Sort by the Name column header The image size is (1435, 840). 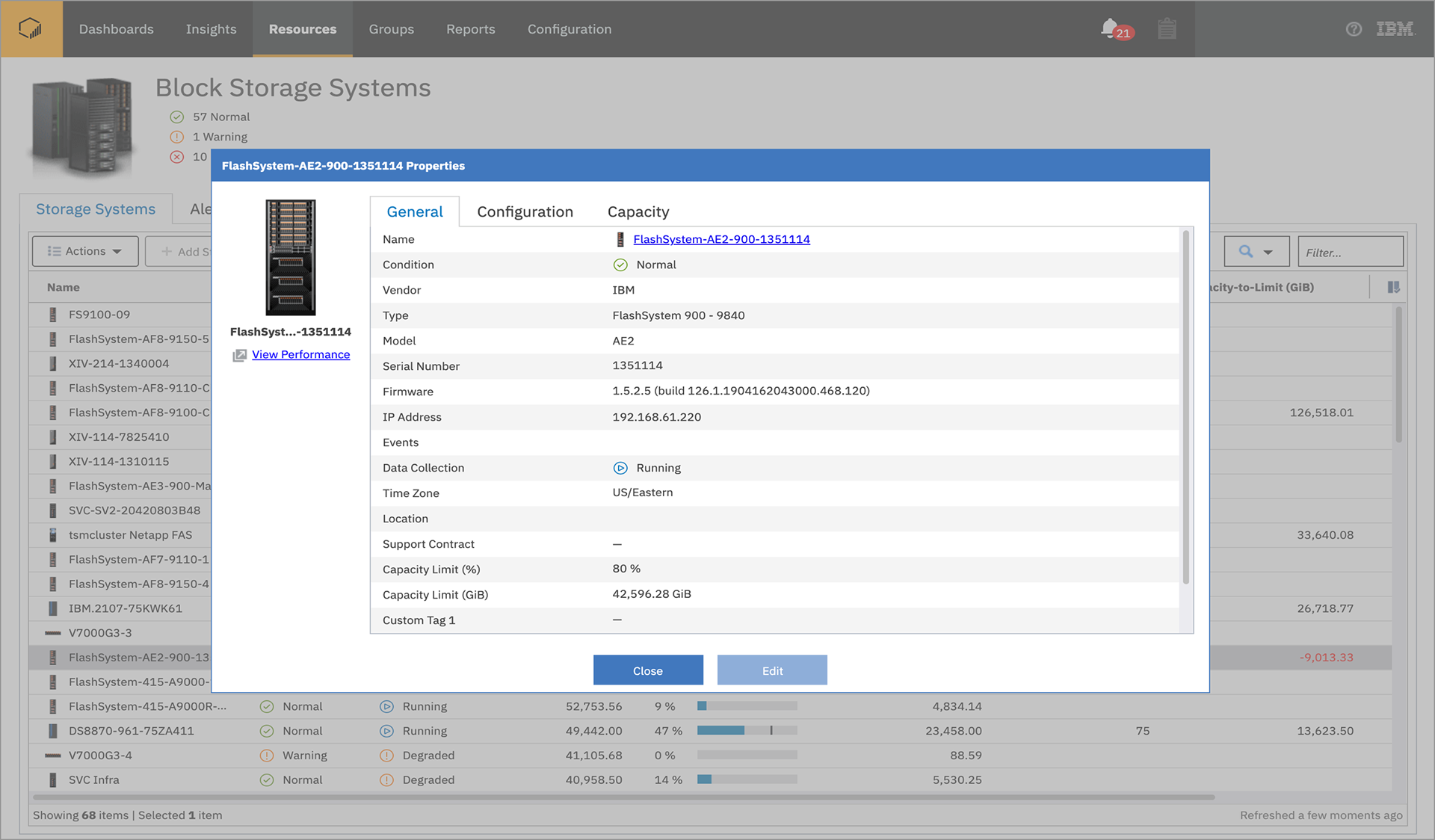coord(64,287)
